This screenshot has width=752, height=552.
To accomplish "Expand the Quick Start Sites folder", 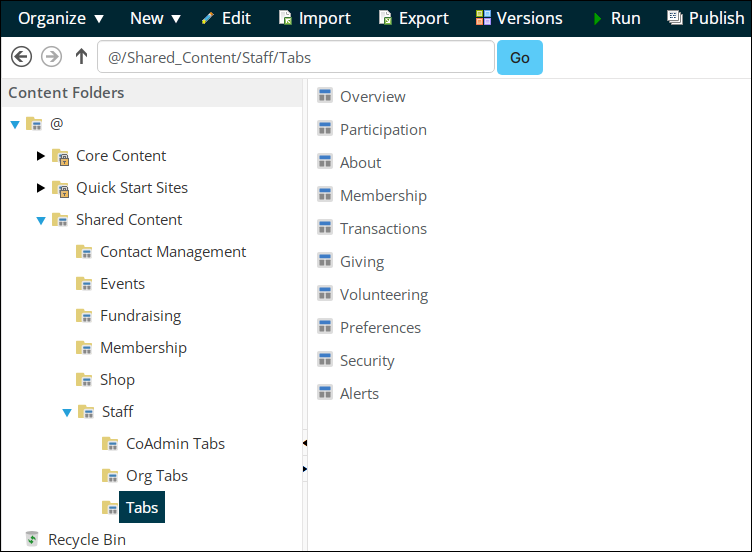I will point(41,188).
